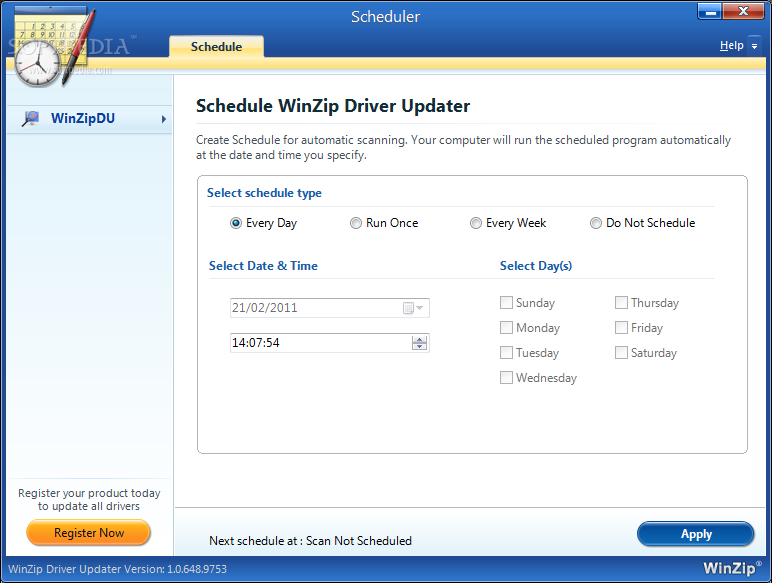Viewport: 772px width, 583px height.
Task: Expand the Help dropdown arrow
Action: pos(754,46)
